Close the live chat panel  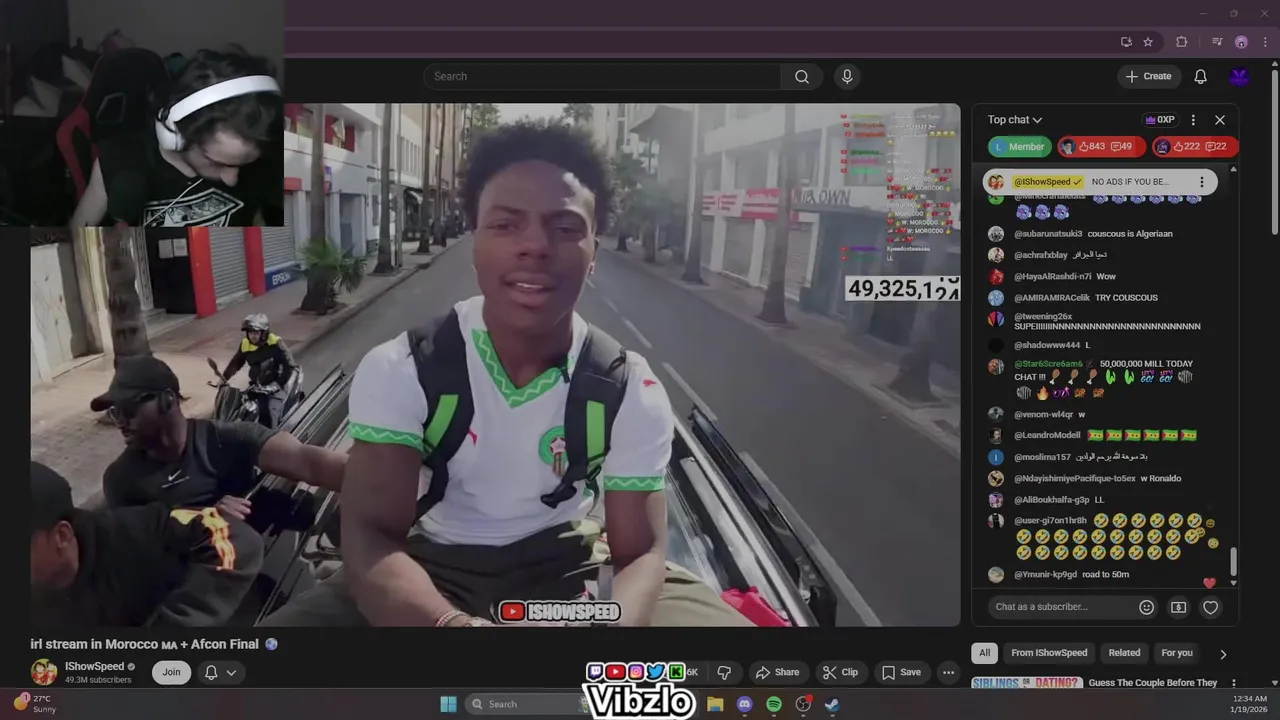[1220, 120]
